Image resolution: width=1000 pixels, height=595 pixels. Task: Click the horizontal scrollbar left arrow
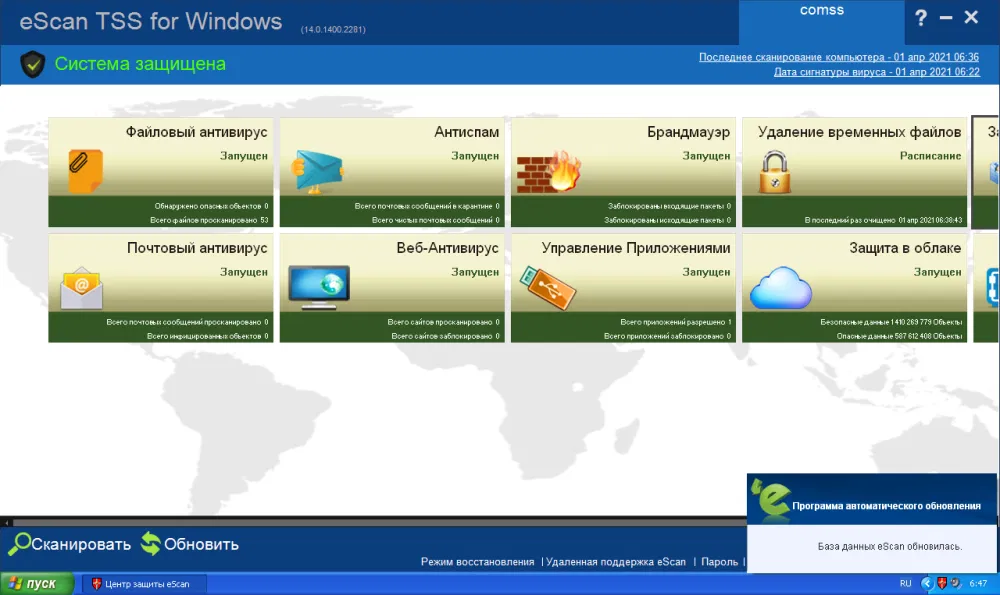pyautogui.click(x=6, y=522)
